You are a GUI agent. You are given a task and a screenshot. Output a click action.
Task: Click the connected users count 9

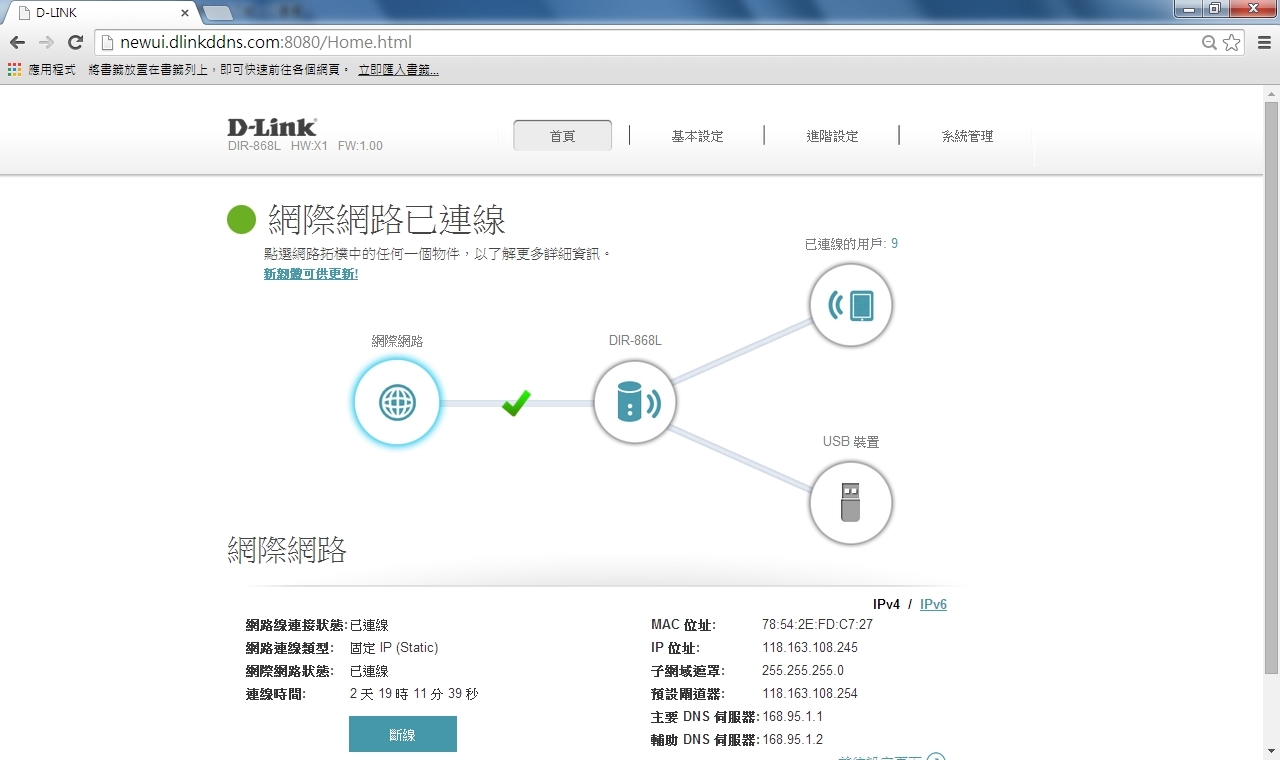[x=894, y=243]
